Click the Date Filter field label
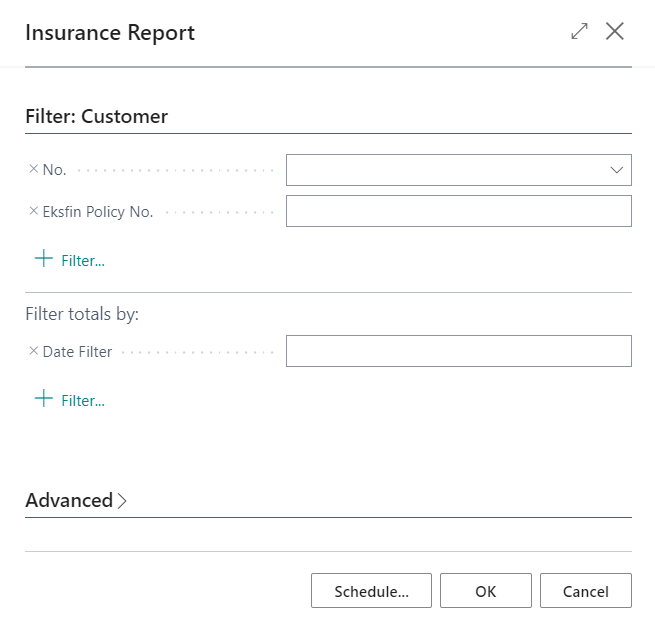This screenshot has height=631, width=655. click(78, 351)
